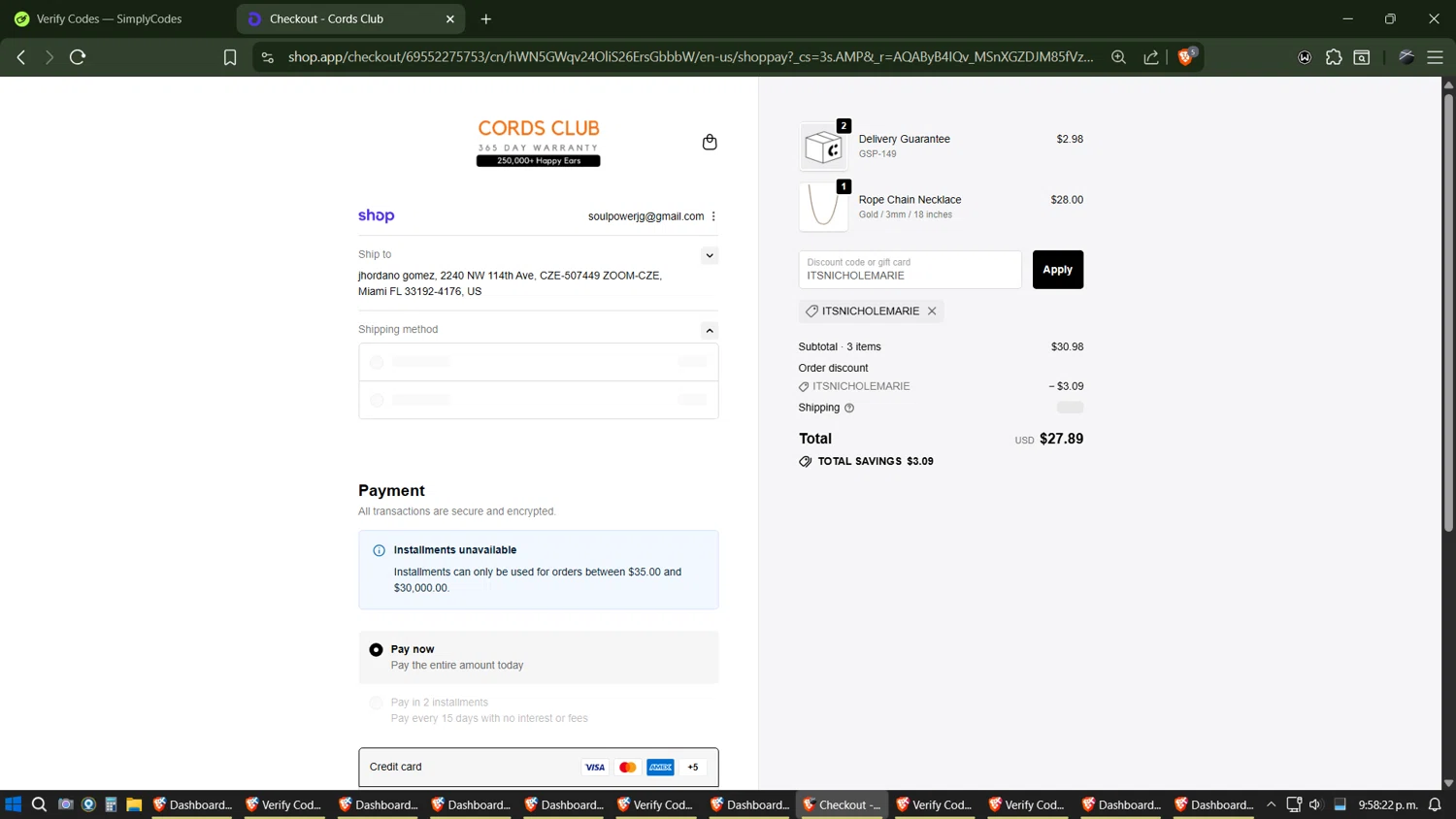Click the system clock 9:58:22 p.m.

click(x=1388, y=804)
